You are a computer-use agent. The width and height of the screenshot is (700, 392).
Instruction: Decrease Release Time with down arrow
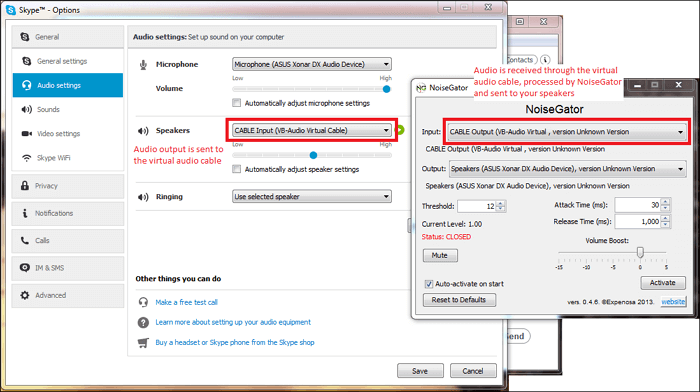665,225
